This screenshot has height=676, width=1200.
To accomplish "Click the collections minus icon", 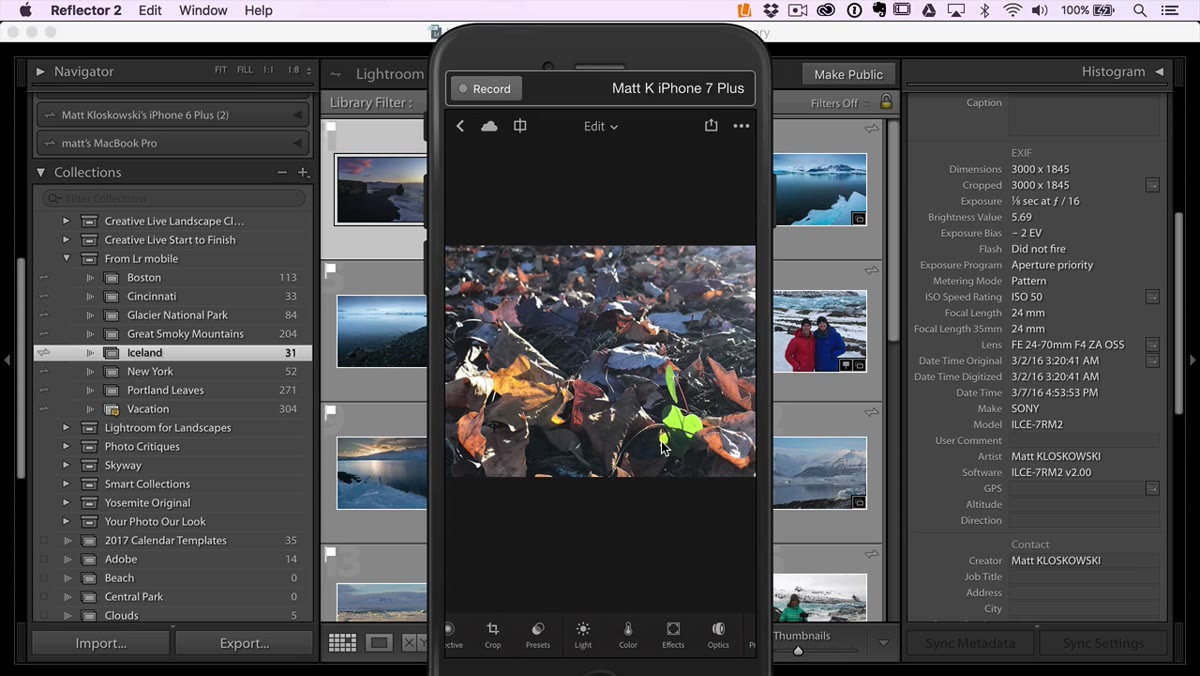I will pos(282,172).
